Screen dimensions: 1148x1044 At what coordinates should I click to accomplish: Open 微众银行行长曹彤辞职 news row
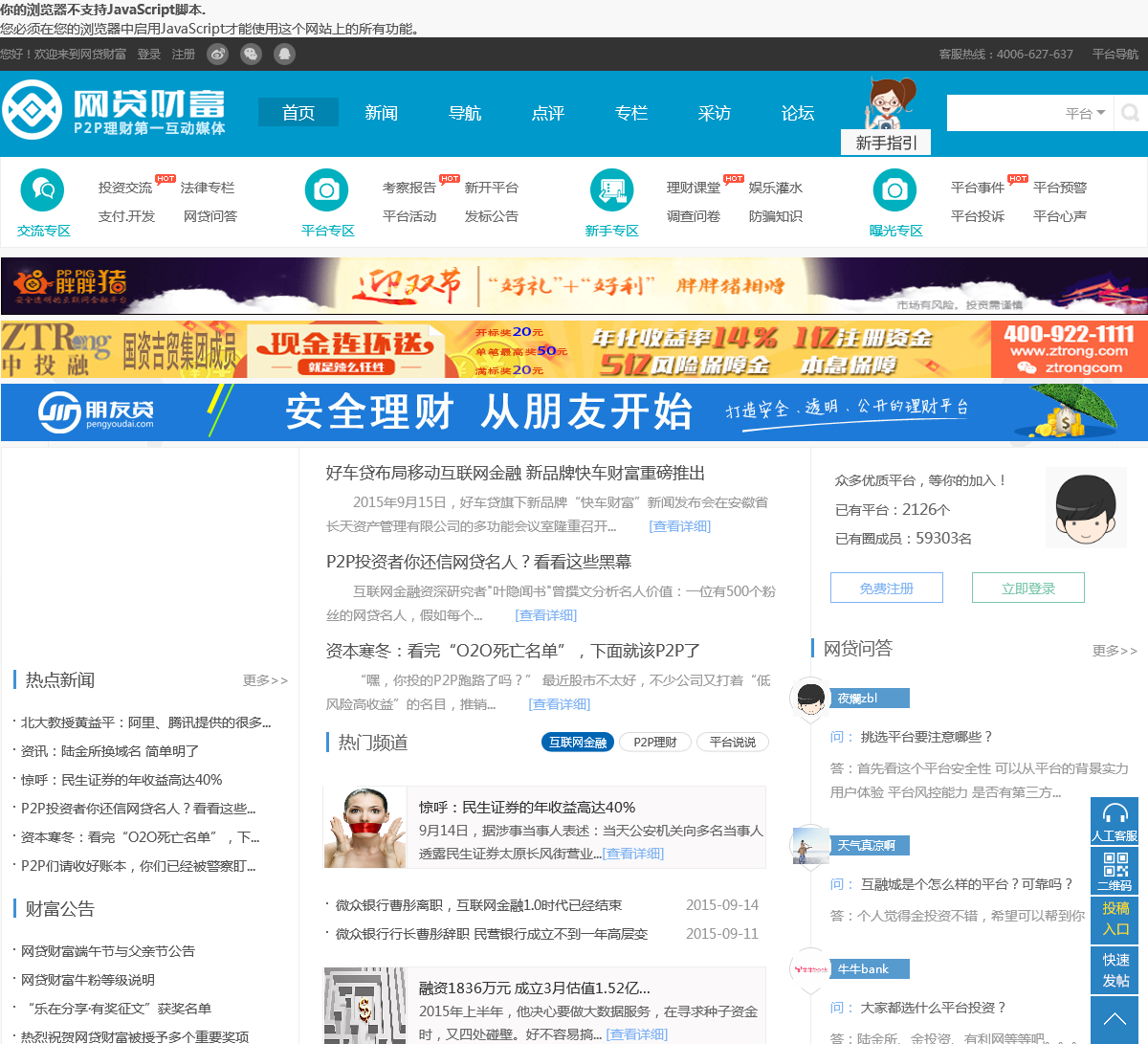coord(492,934)
